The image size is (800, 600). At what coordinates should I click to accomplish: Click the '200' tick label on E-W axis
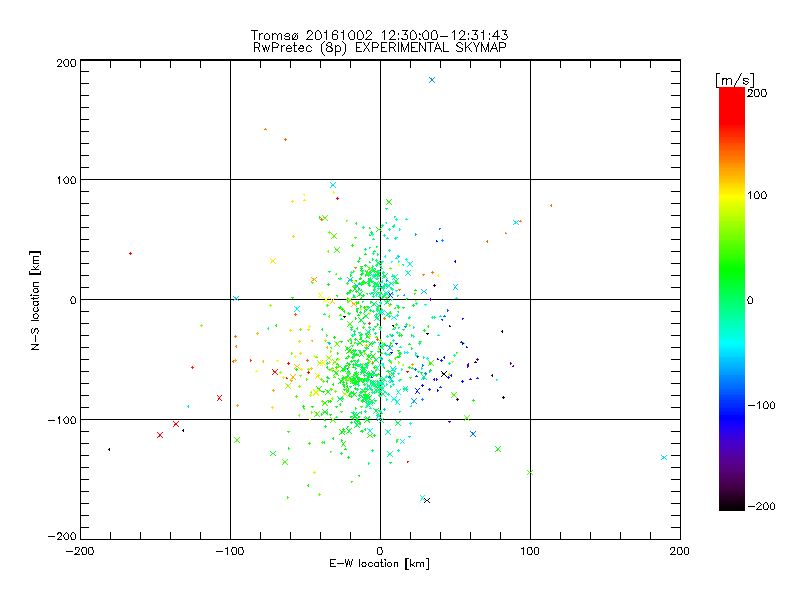(680, 551)
